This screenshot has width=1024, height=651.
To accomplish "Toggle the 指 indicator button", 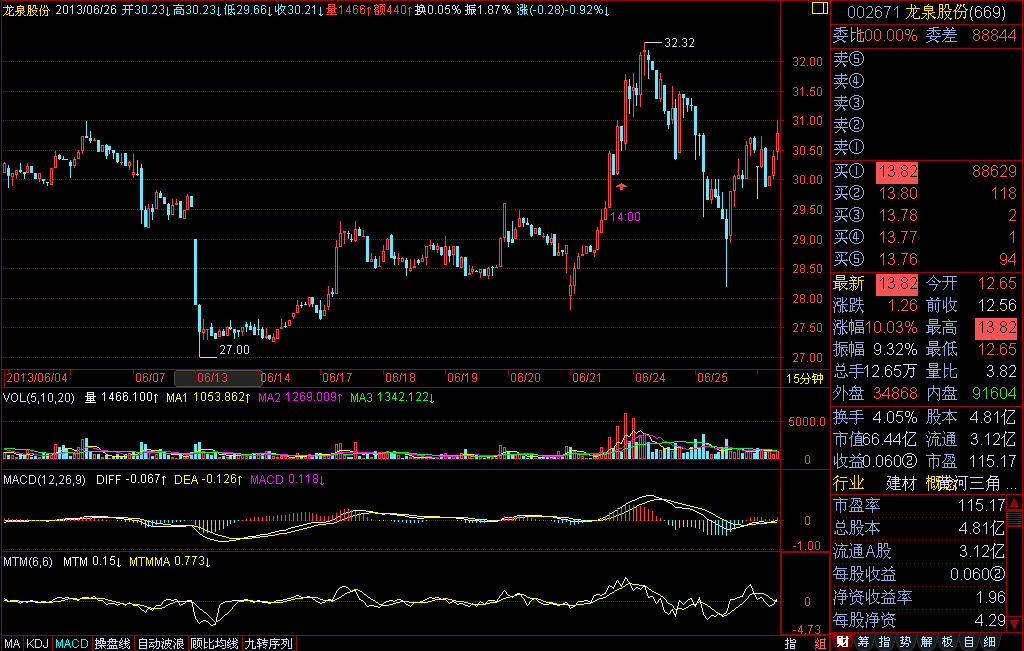I will point(790,643).
